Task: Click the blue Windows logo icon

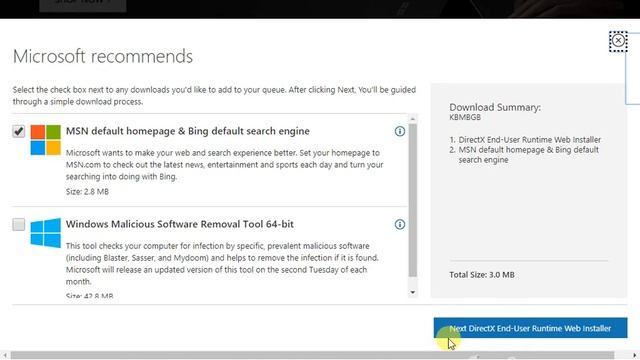Action: [46, 233]
